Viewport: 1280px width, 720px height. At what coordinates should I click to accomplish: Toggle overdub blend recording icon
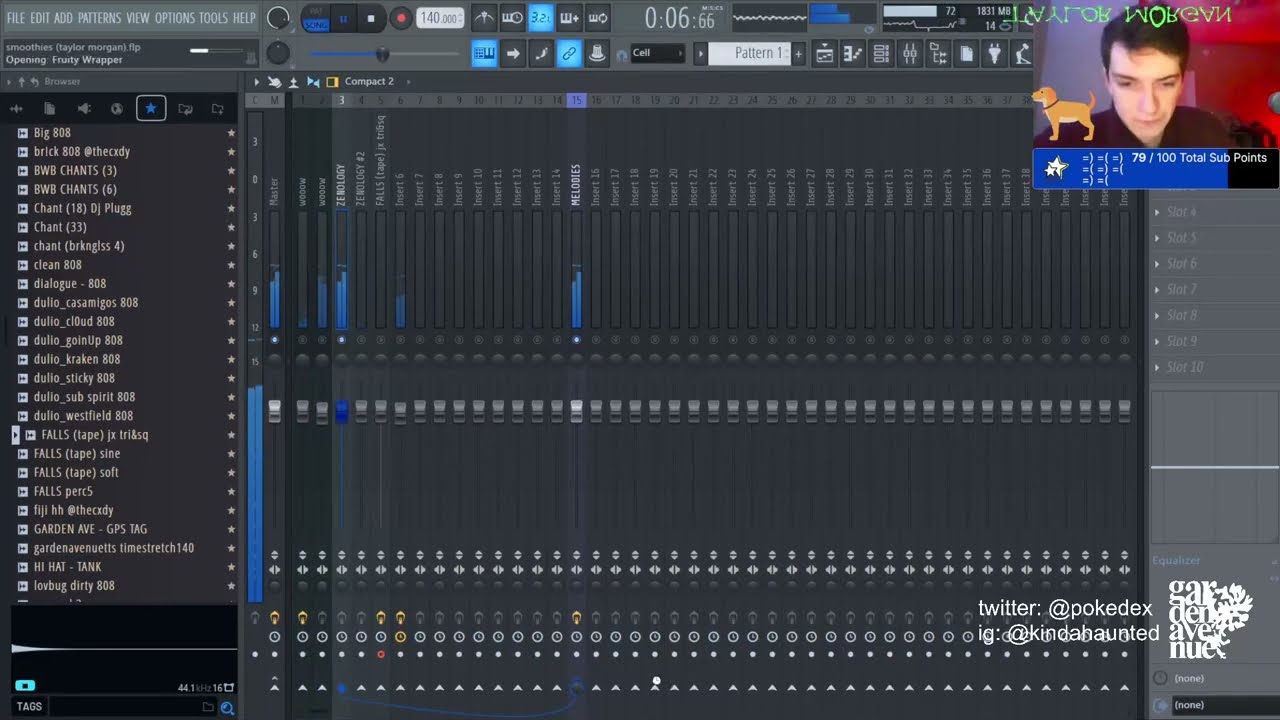pos(569,18)
